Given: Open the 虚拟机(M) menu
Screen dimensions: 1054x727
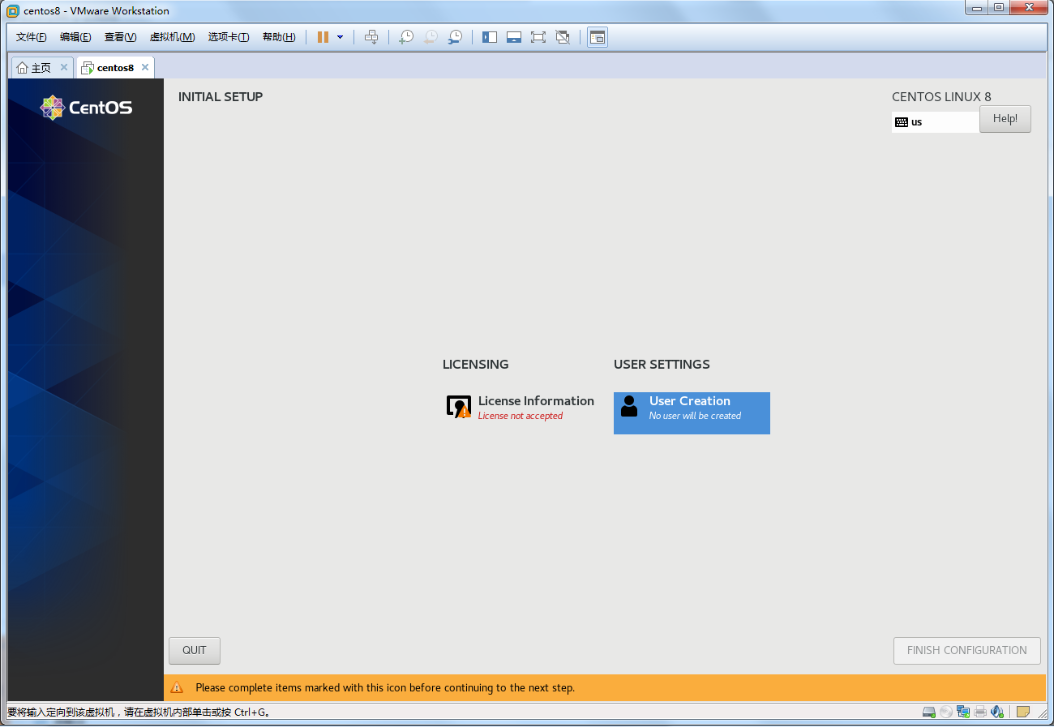Looking at the screenshot, I should (172, 37).
